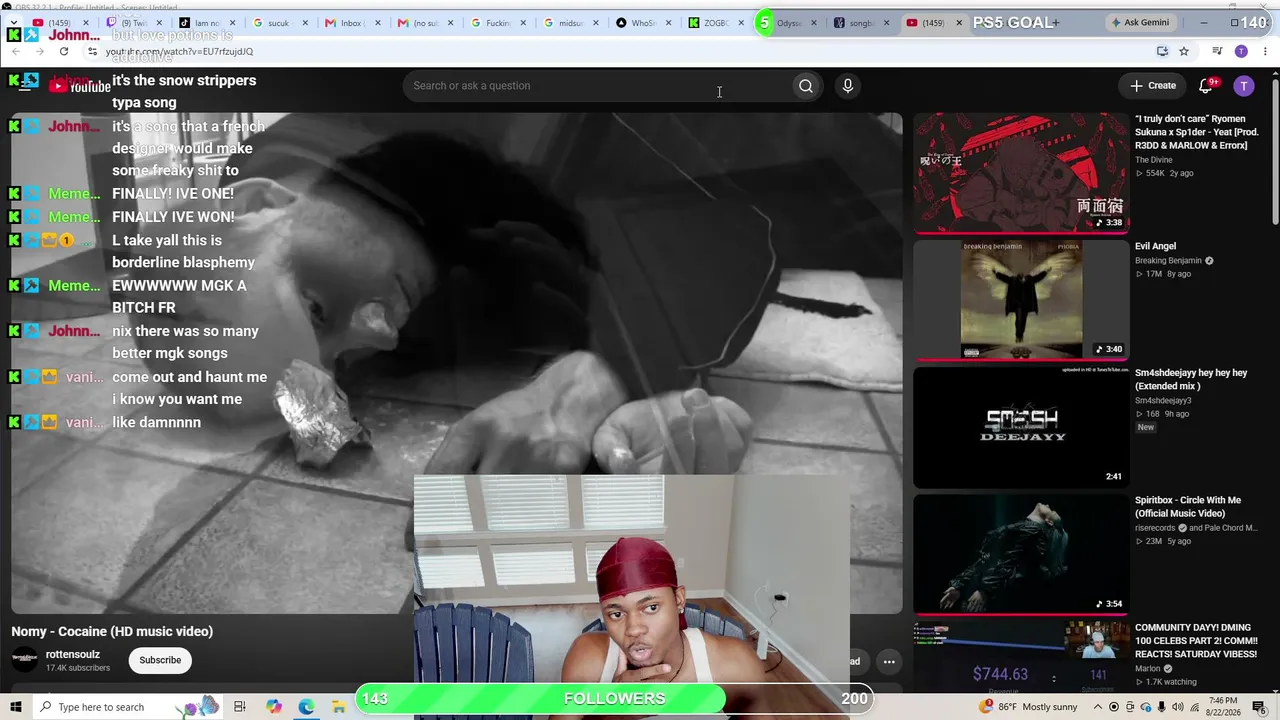
Task: Open Sm4shdeejayy hey hey hey thumbnail
Action: (x=1020, y=427)
